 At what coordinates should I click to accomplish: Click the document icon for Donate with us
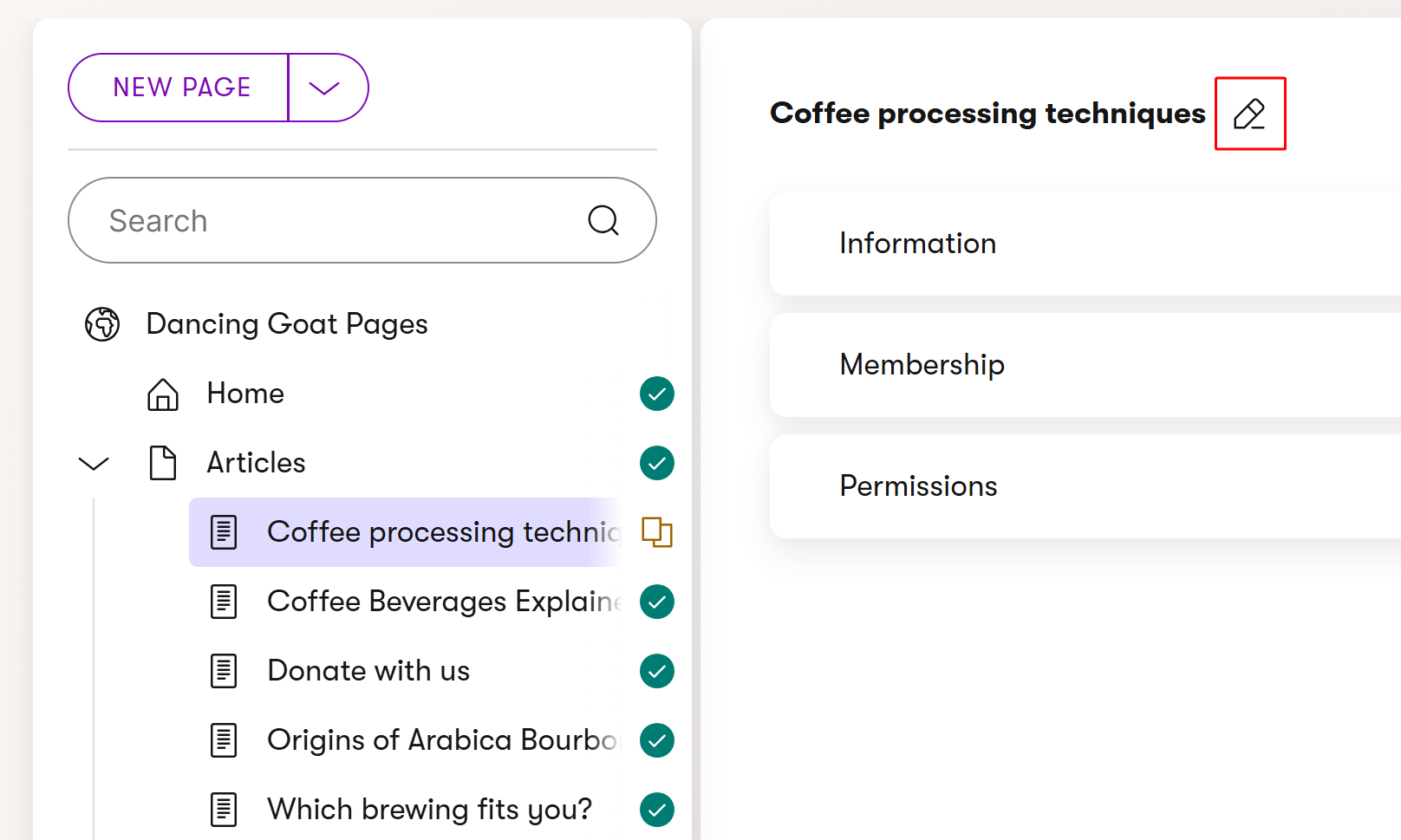click(224, 671)
